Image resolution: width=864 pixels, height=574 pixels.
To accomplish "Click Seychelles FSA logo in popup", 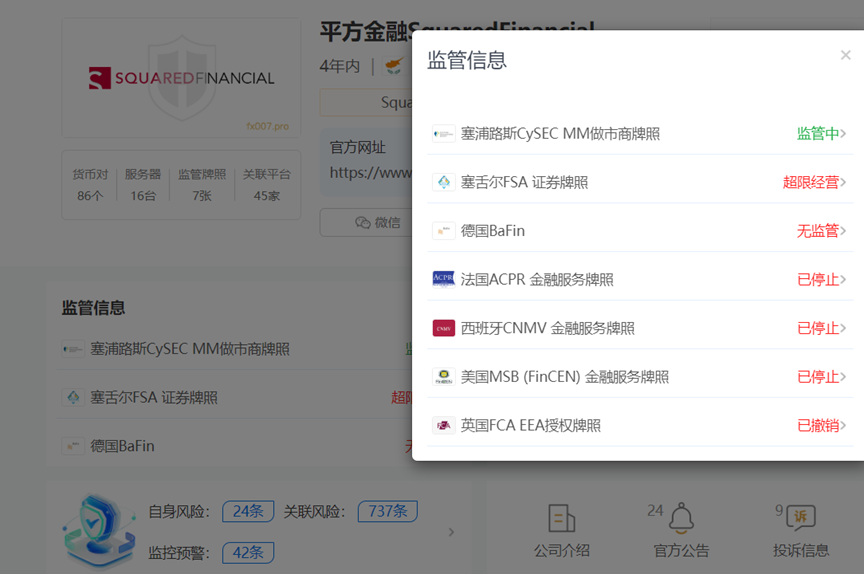I will (x=444, y=182).
